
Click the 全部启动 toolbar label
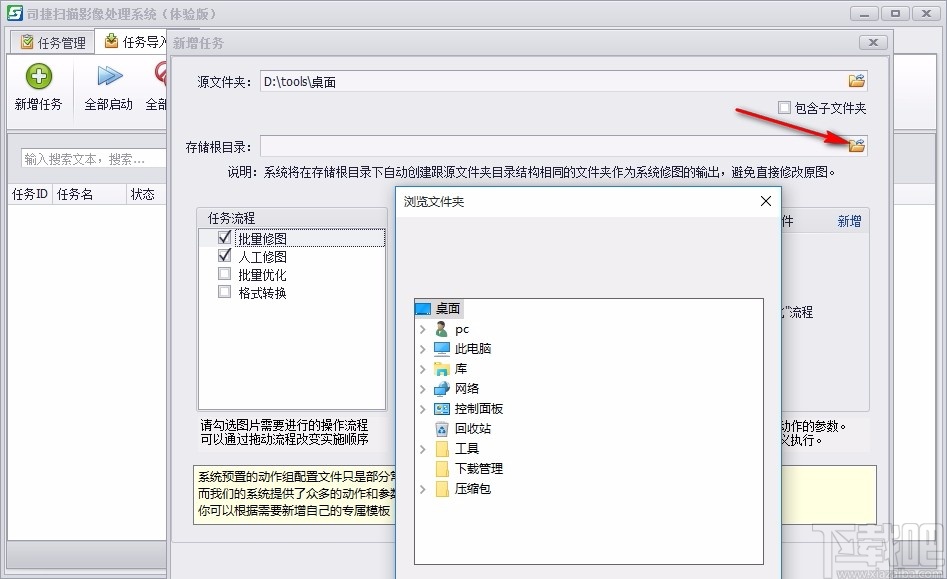[x=109, y=104]
